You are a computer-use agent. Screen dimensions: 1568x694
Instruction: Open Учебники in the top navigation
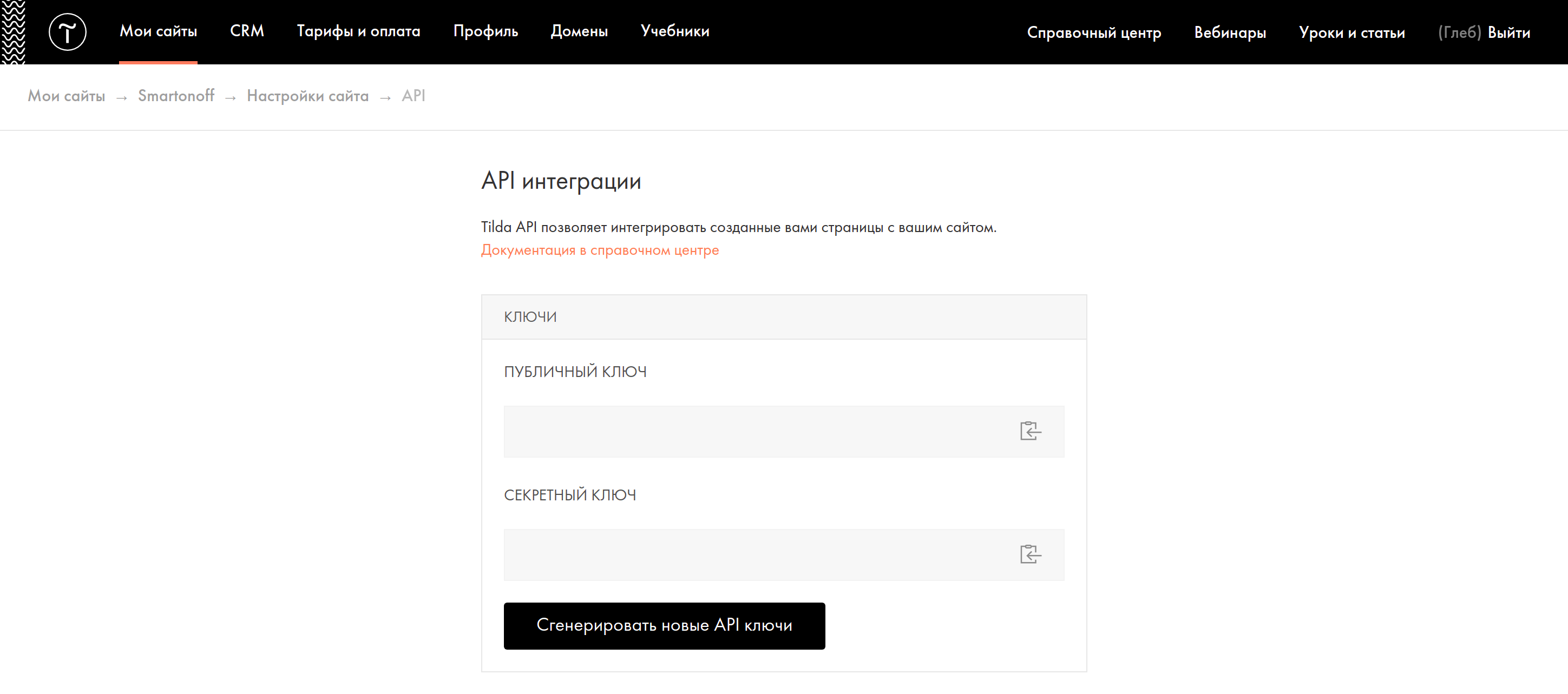coord(674,31)
